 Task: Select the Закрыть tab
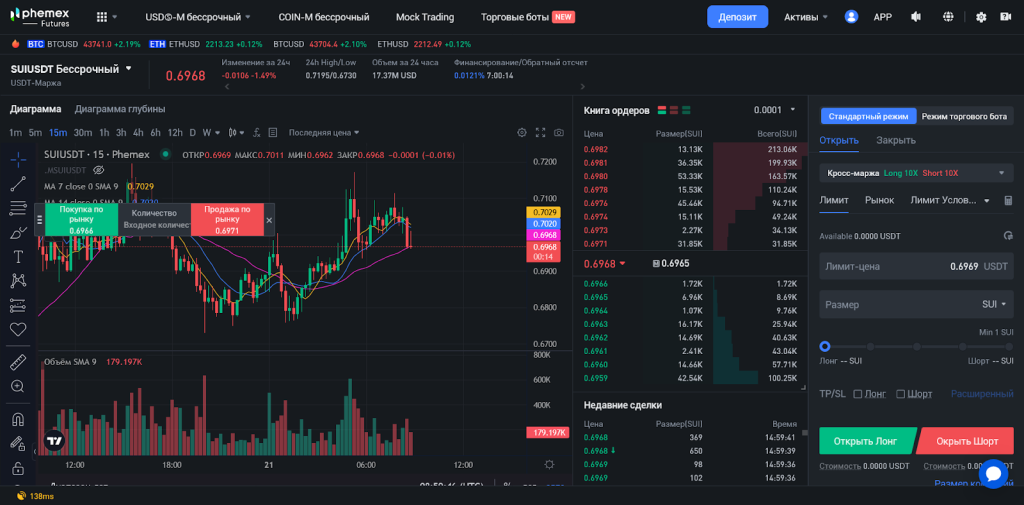click(x=896, y=140)
